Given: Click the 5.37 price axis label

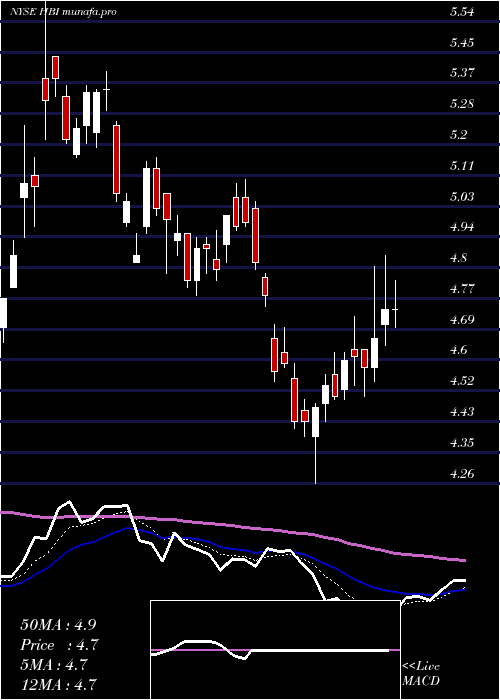Looking at the screenshot, I should click(462, 73).
